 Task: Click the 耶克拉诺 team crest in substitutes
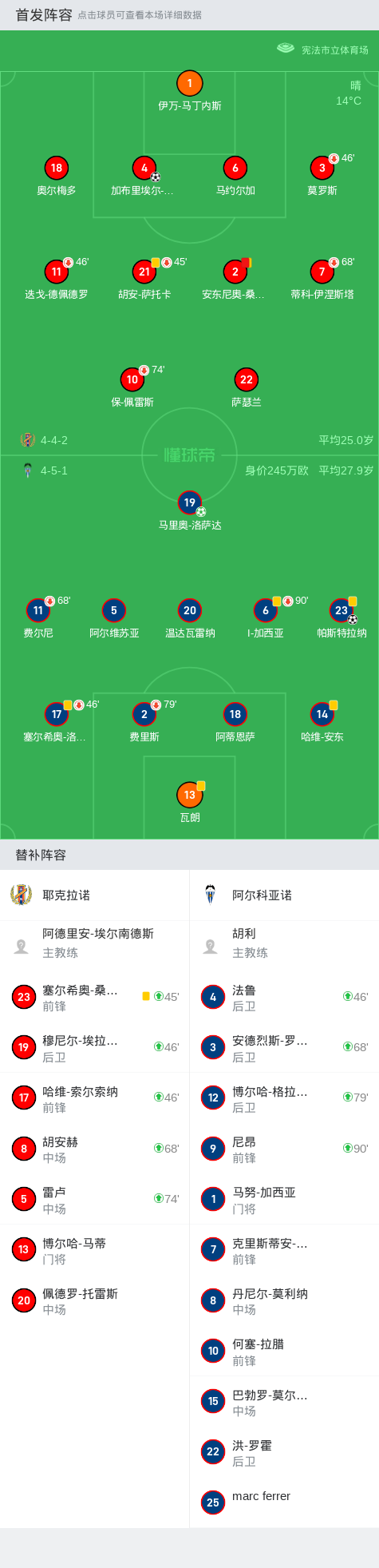[x=22, y=895]
